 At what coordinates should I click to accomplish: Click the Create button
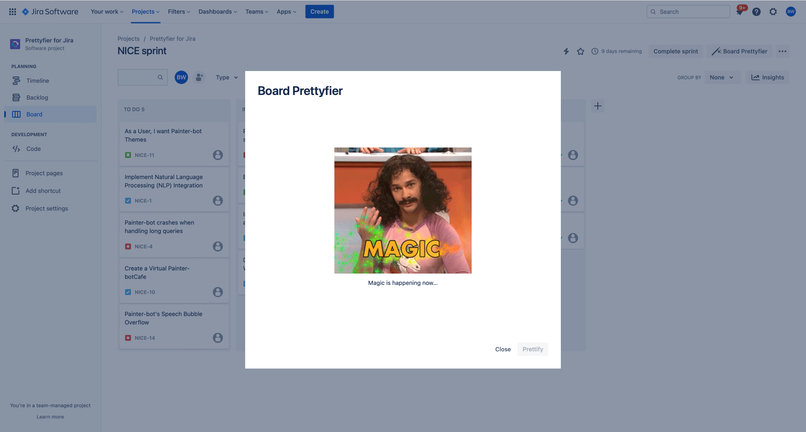click(x=319, y=11)
